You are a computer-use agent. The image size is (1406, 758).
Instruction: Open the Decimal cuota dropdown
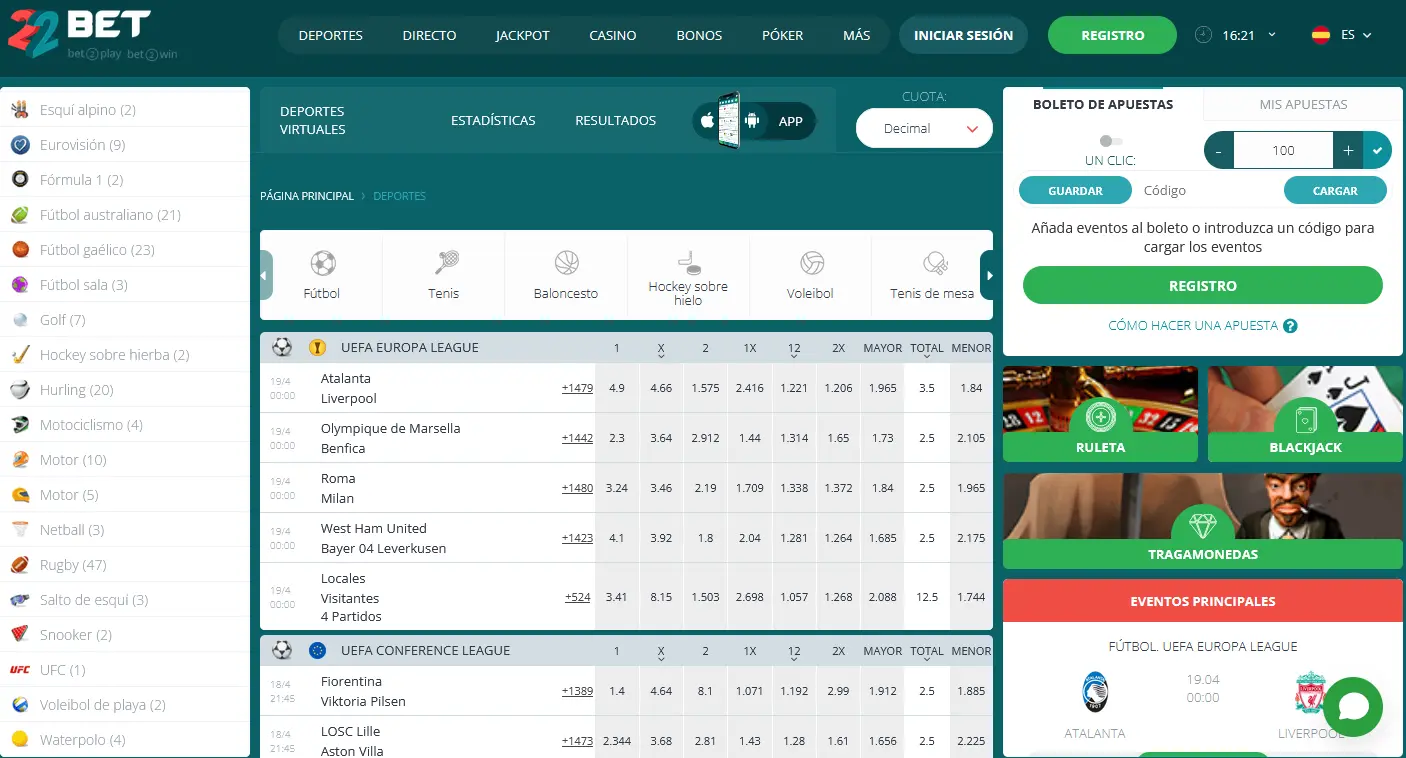(x=924, y=129)
